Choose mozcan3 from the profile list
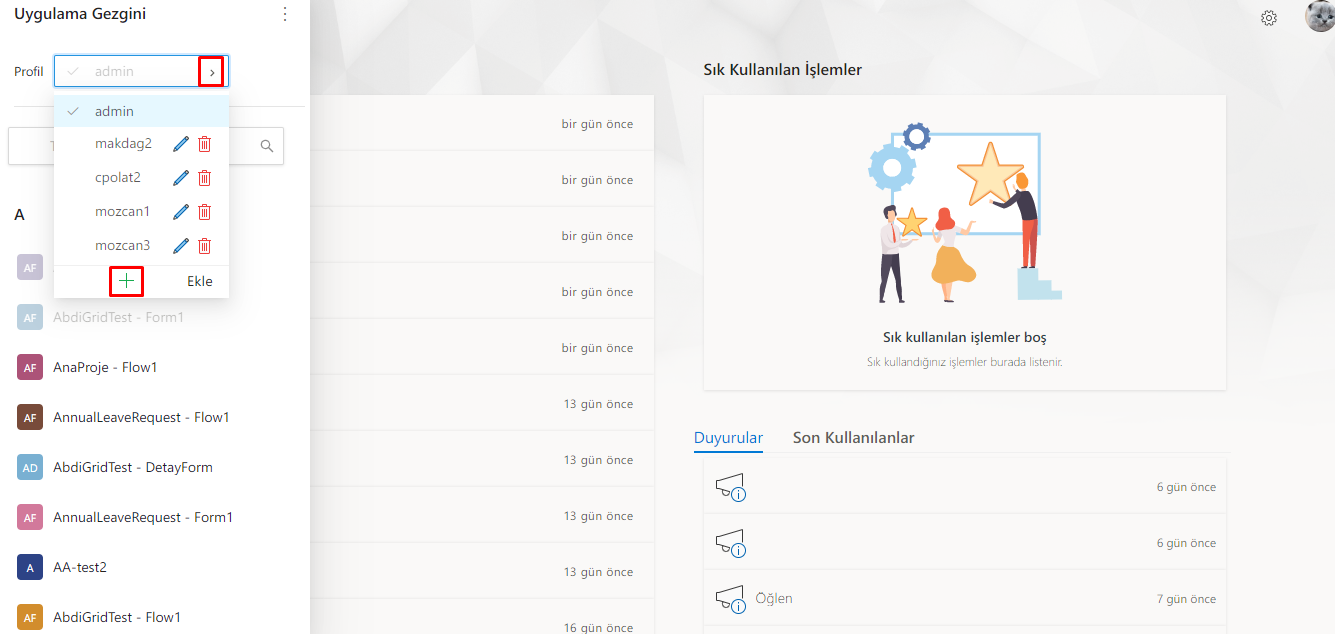 [122, 246]
